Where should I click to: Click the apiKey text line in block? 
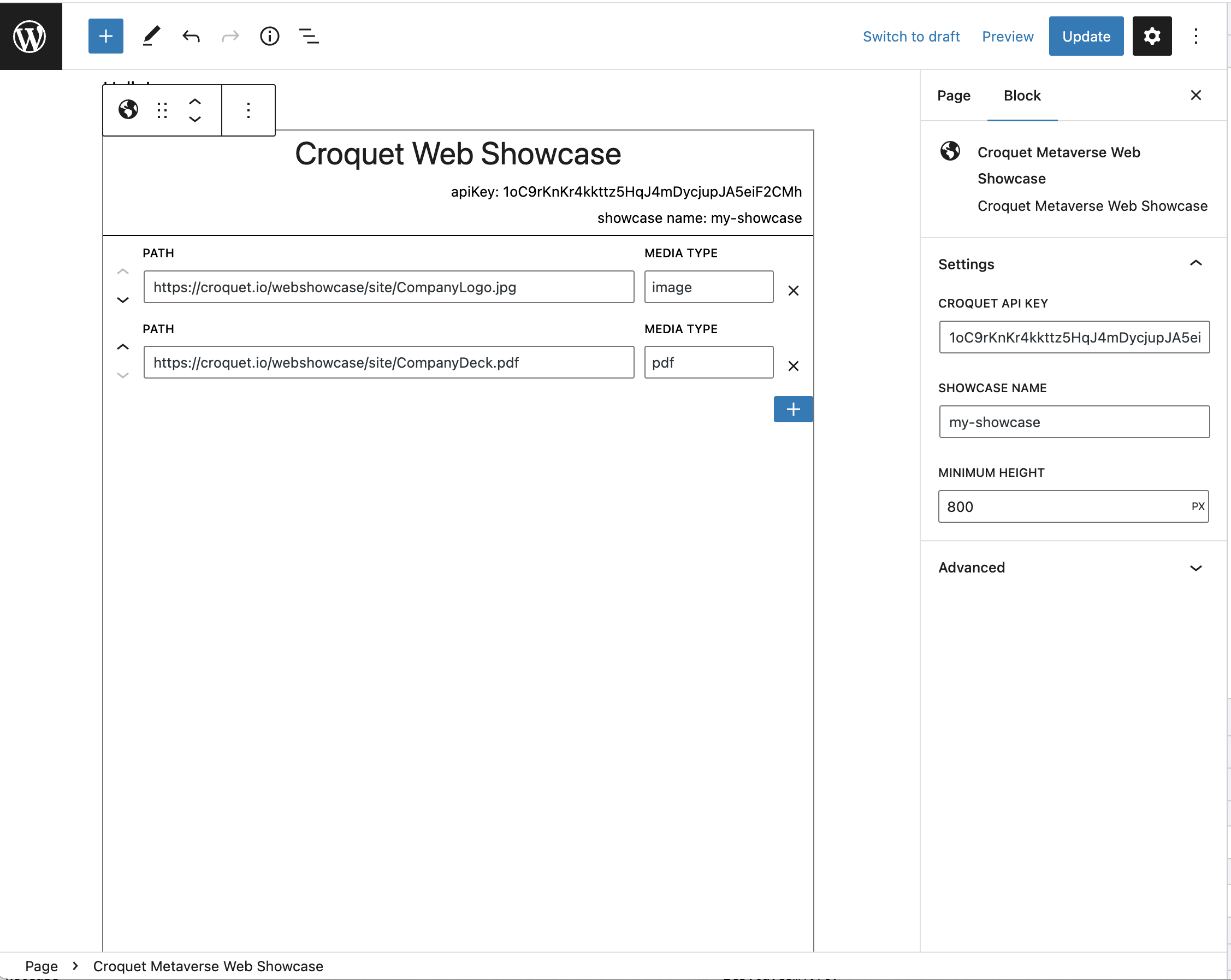[626, 192]
